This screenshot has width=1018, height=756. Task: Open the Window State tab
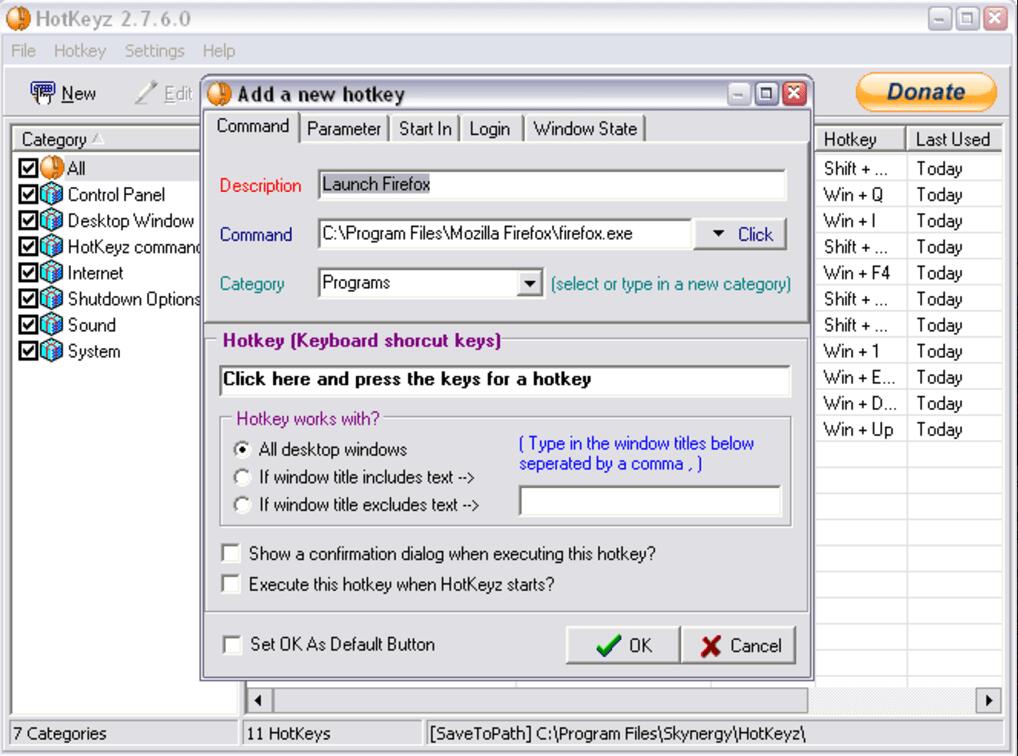pyautogui.click(x=585, y=129)
